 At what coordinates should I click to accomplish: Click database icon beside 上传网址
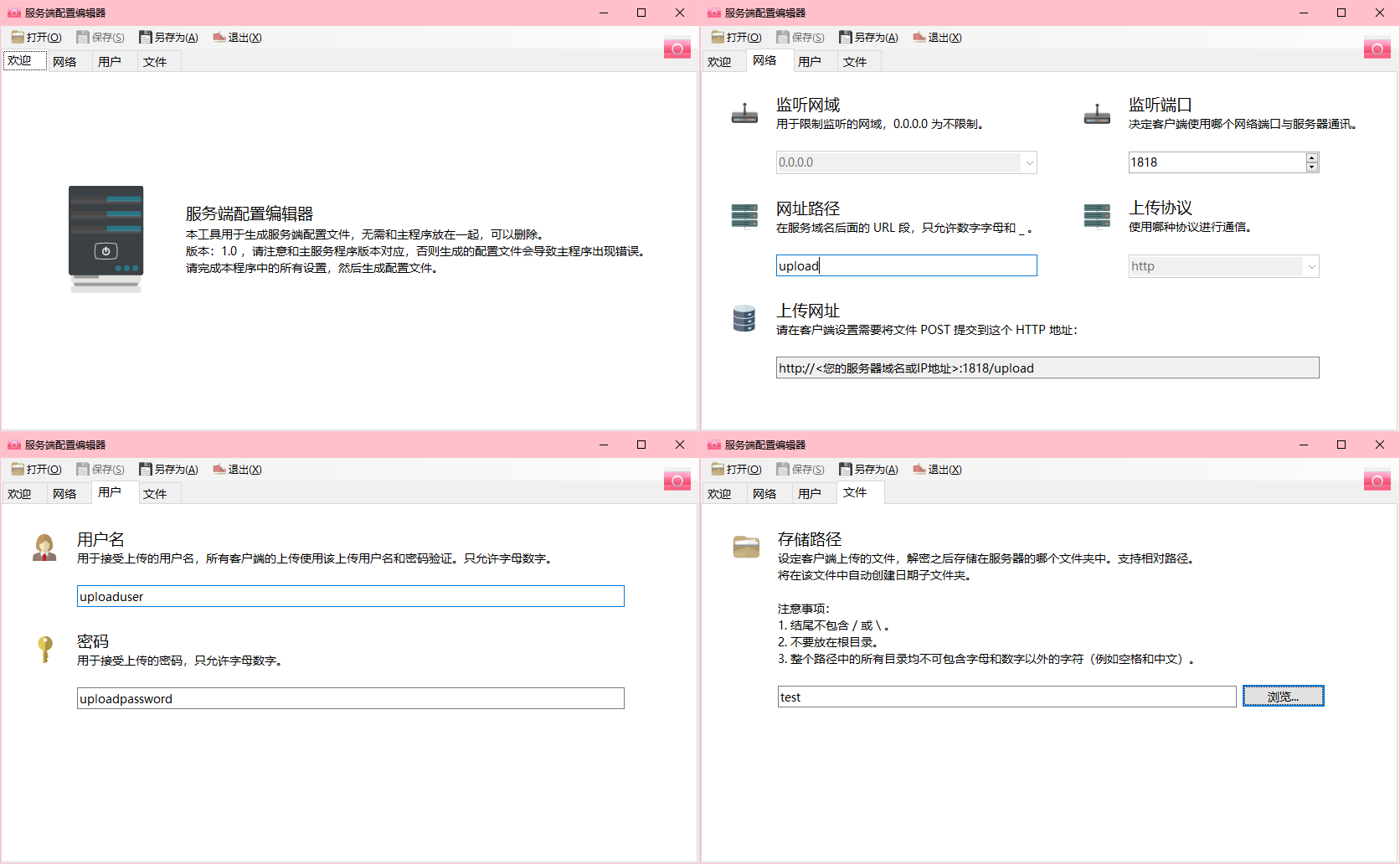click(x=744, y=318)
